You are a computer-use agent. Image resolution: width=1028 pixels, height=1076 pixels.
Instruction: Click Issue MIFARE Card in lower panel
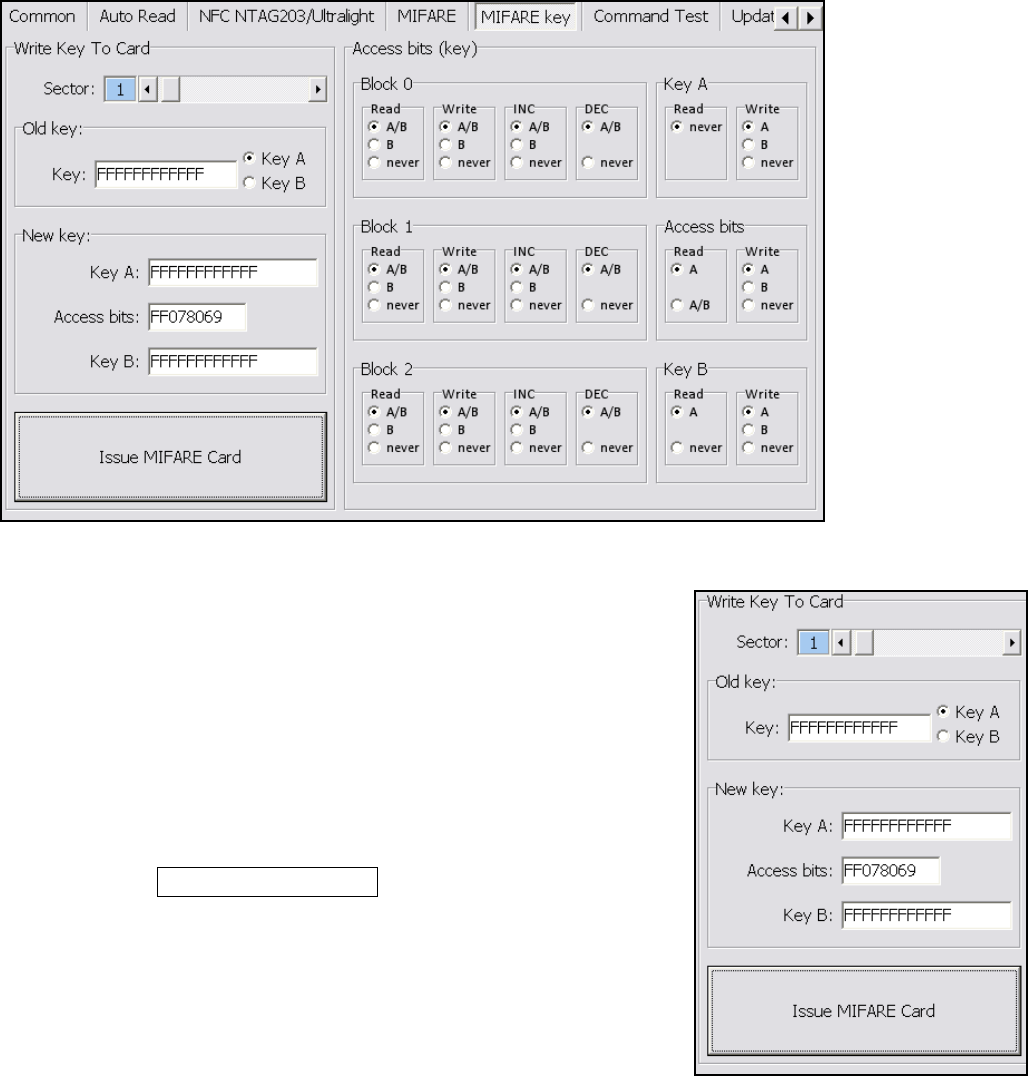pos(864,1011)
